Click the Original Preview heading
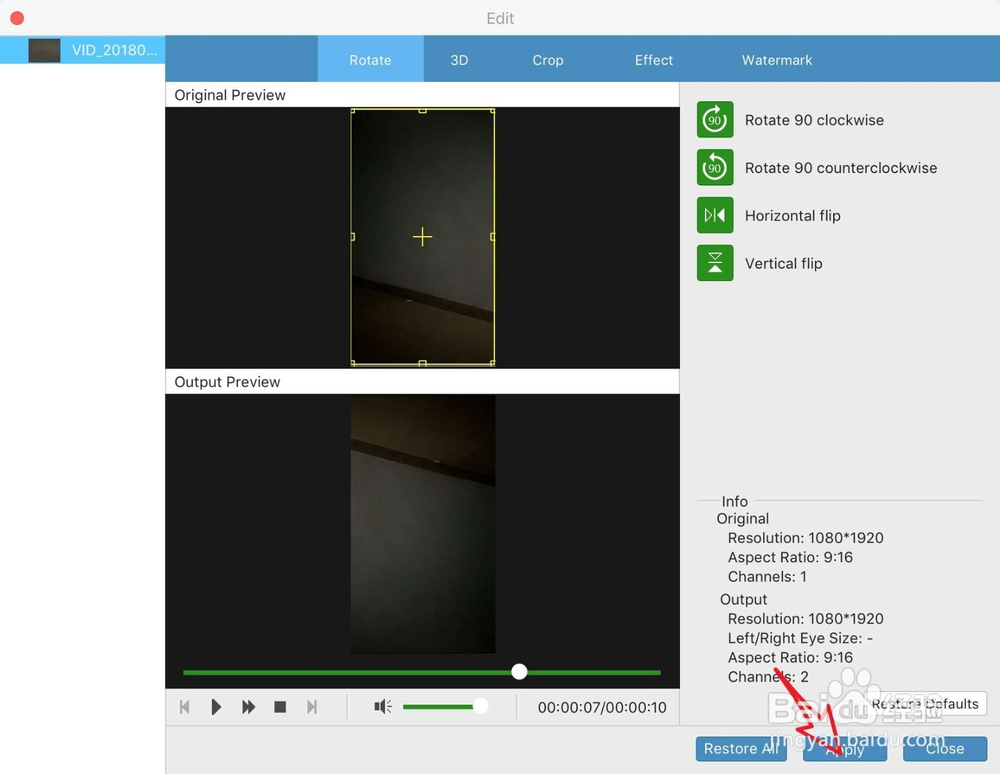 pos(230,95)
